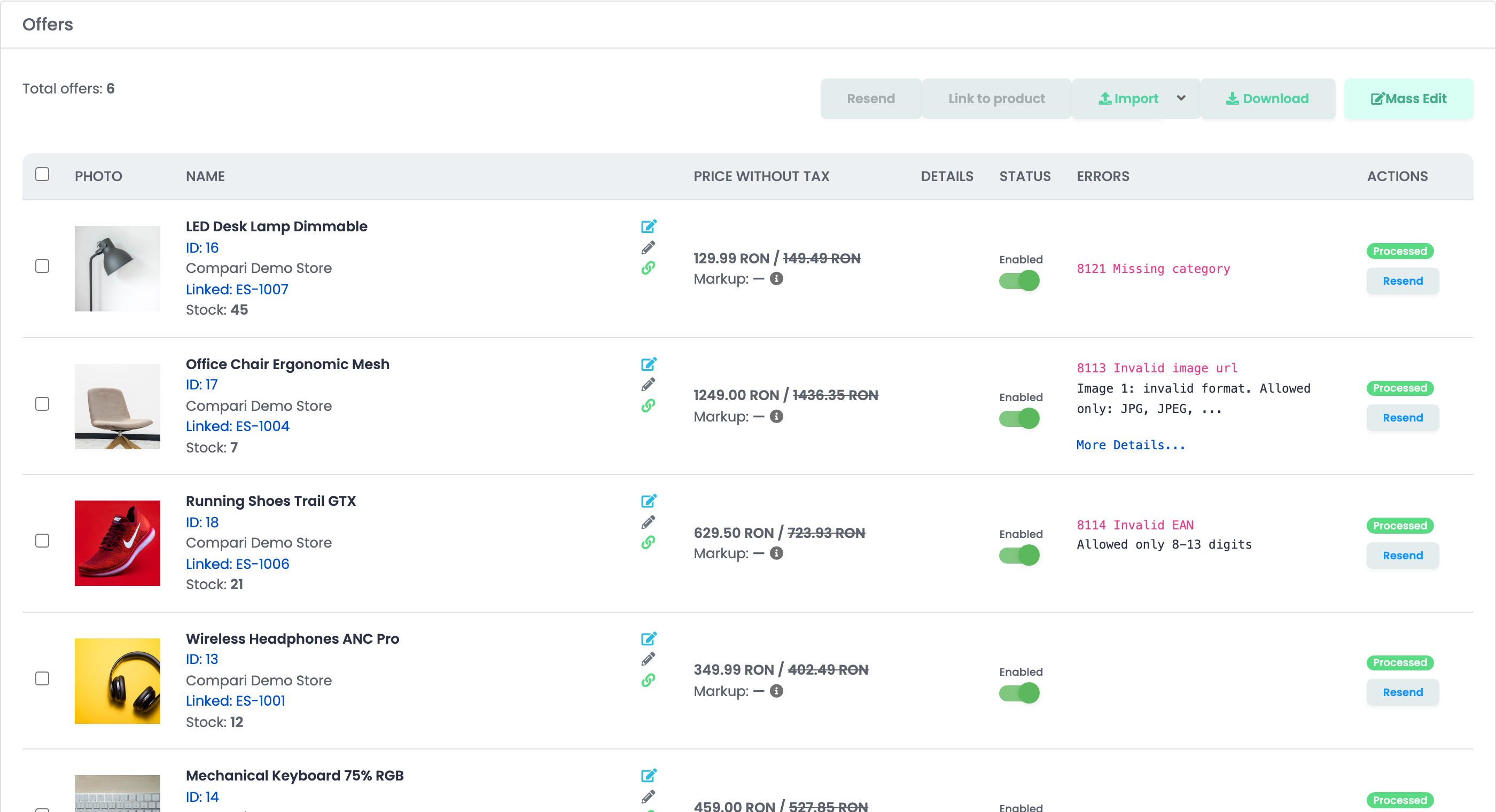This screenshot has width=1496, height=812.
Task: Click the Link to product button
Action: (996, 99)
